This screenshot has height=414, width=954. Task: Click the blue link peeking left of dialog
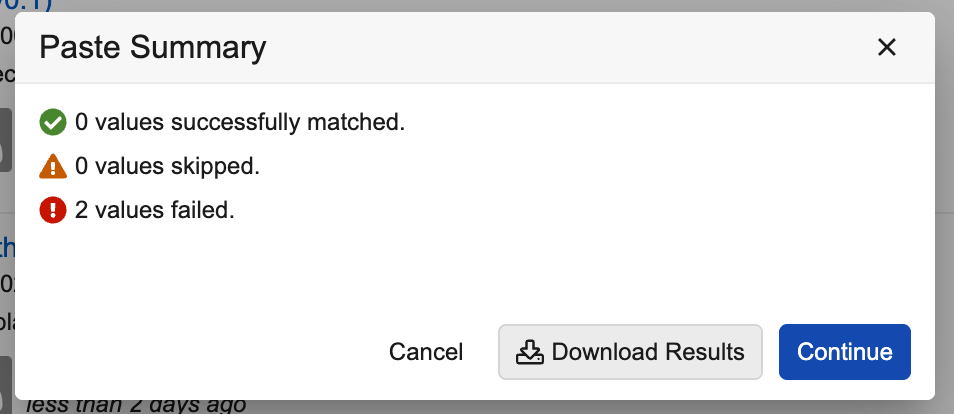pyautogui.click(x=6, y=247)
